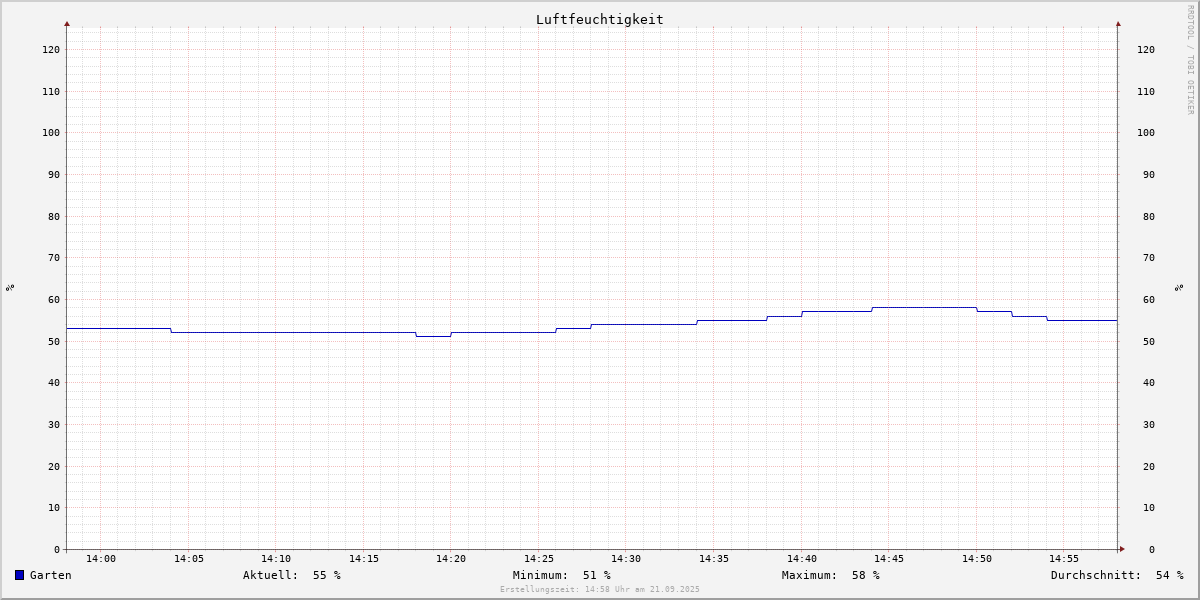
Task: Pick the 14:55 time axis label
Action: coord(1064,559)
